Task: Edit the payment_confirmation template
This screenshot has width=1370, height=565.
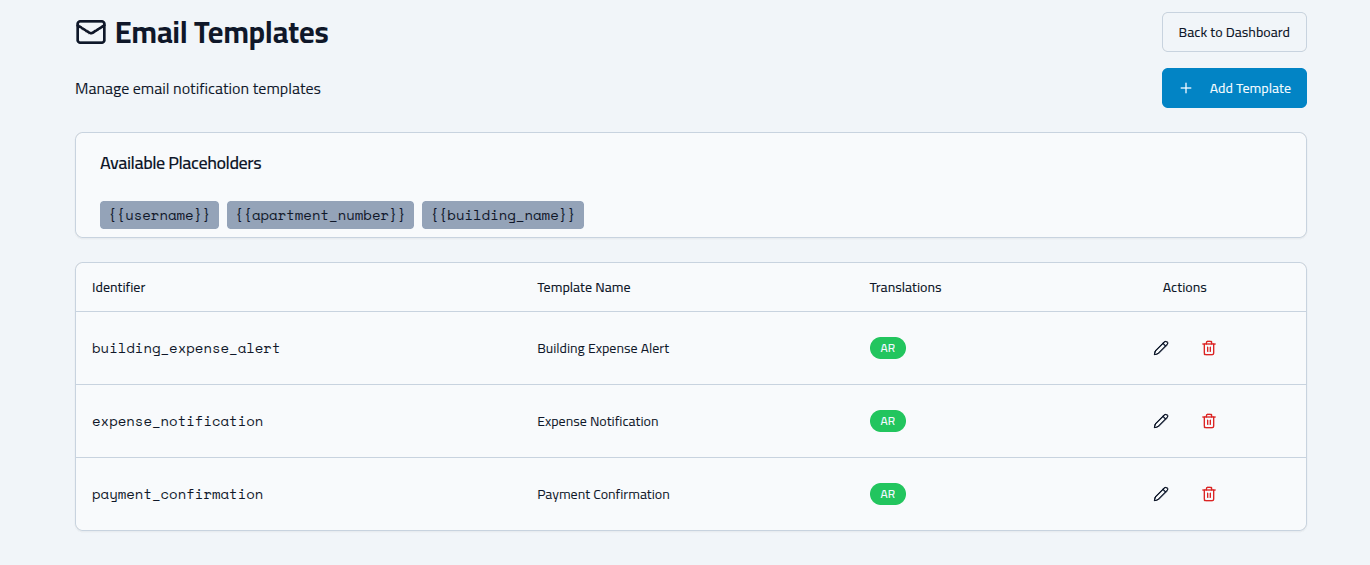Action: [1160, 494]
